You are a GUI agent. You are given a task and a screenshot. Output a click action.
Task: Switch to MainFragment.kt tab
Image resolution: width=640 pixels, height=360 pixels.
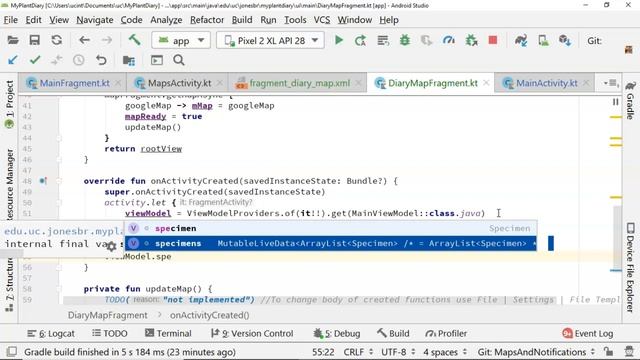click(x=74, y=83)
